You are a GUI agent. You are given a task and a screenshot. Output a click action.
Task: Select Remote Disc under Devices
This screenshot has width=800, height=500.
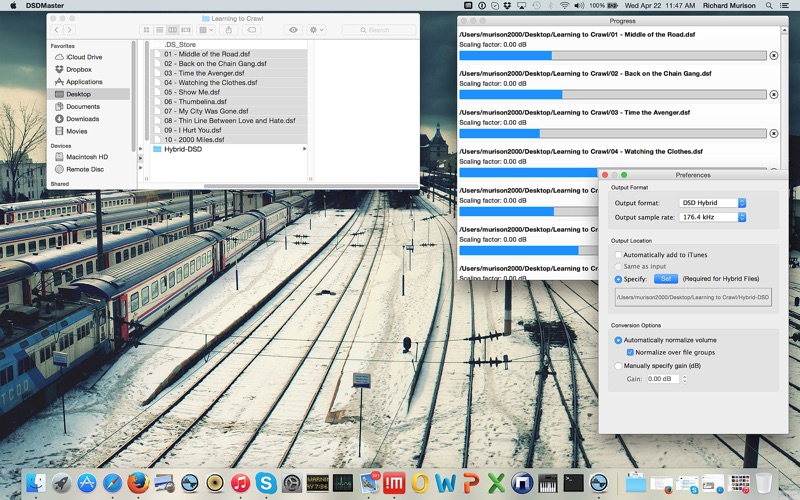pyautogui.click(x=80, y=169)
